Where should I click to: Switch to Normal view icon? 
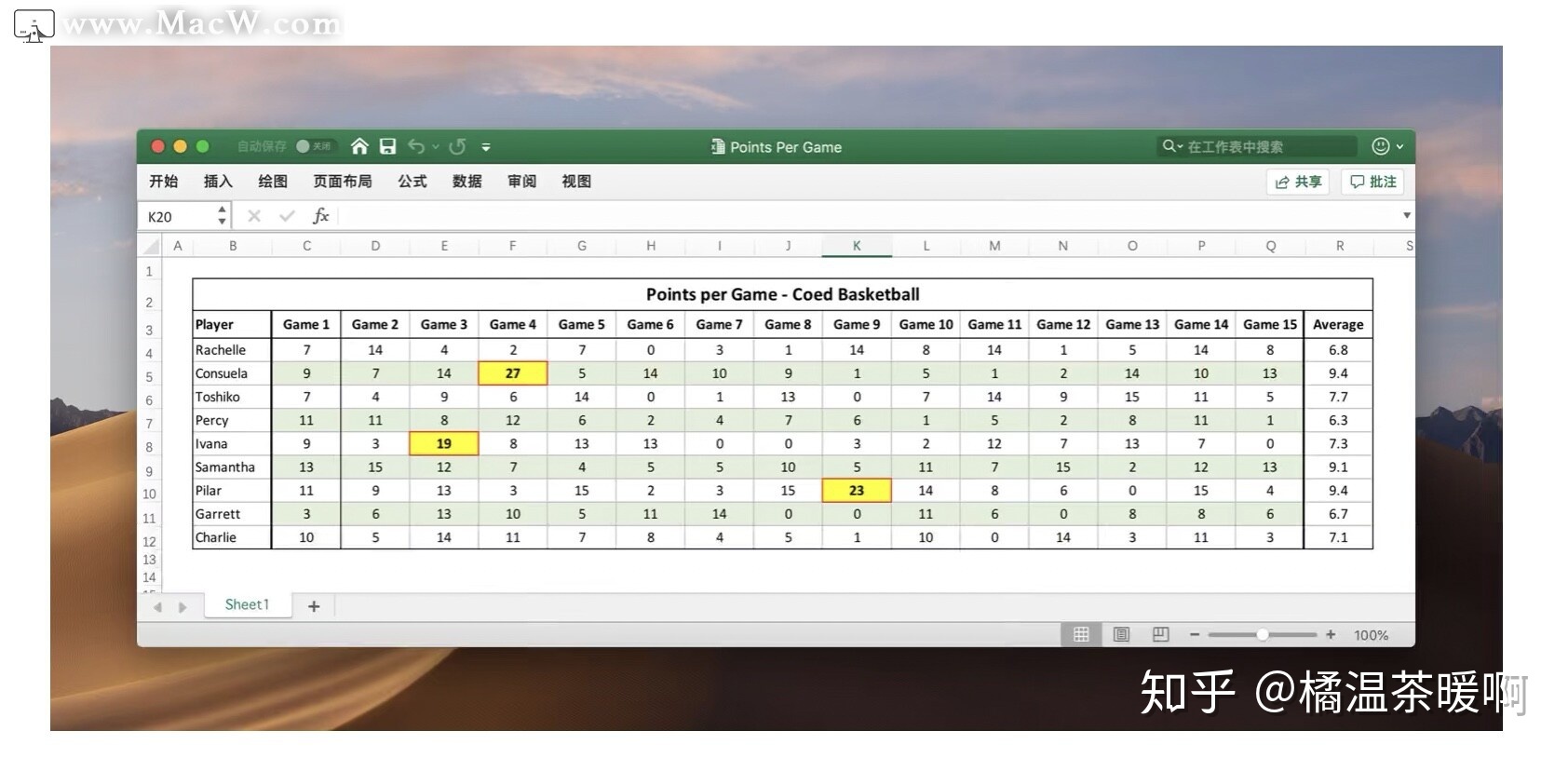tap(1081, 634)
